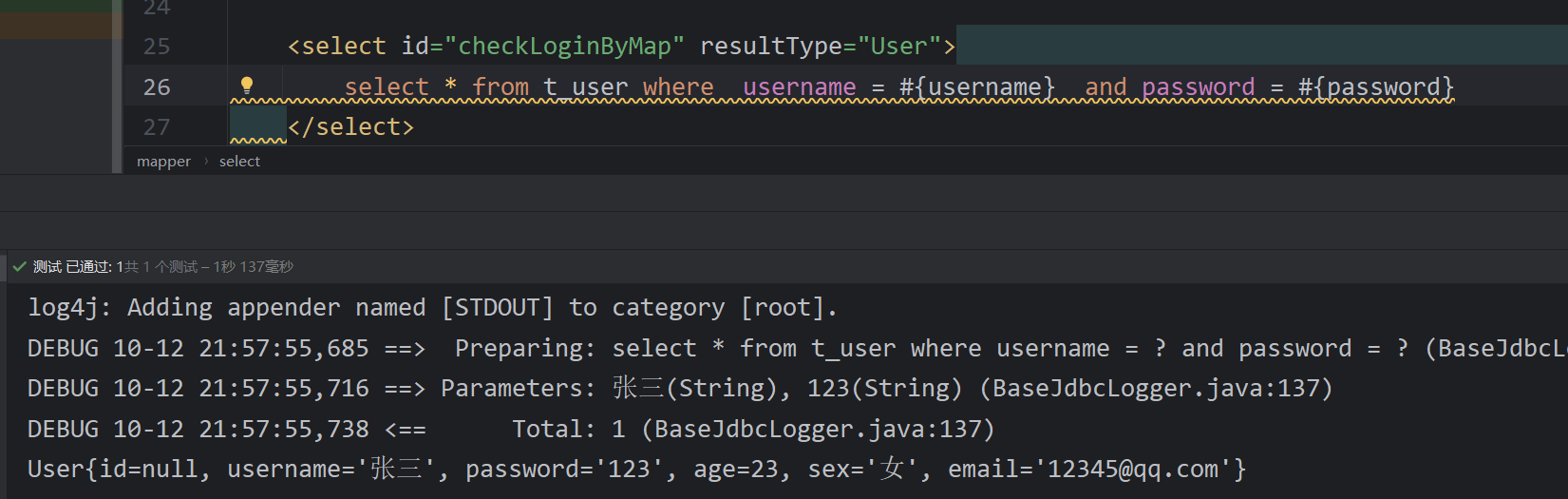Click line number 27 in the gutter

coord(157,127)
